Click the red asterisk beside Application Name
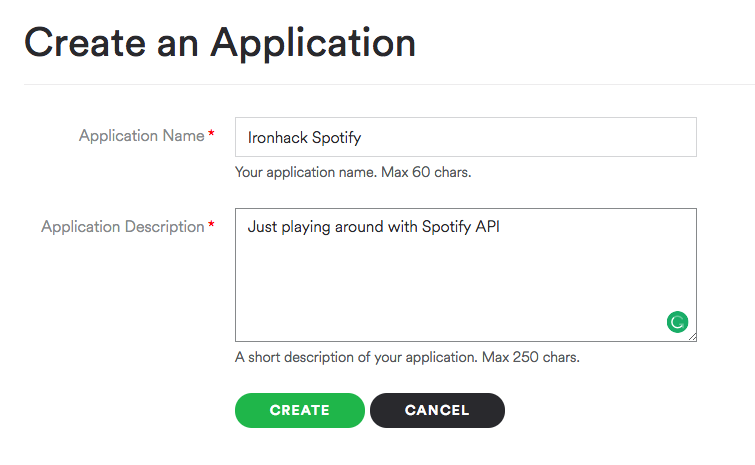 tap(212, 135)
